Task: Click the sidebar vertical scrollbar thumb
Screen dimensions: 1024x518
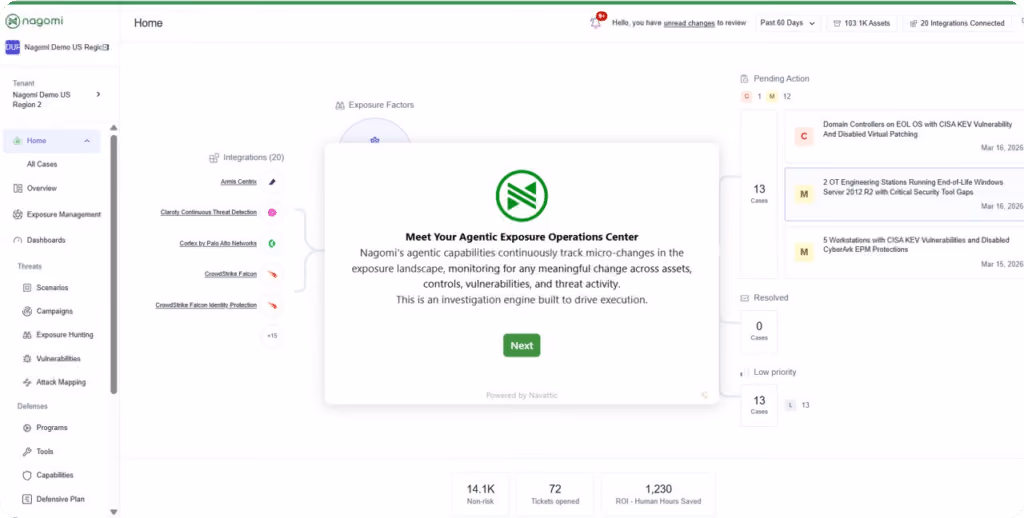Action: click(114, 264)
